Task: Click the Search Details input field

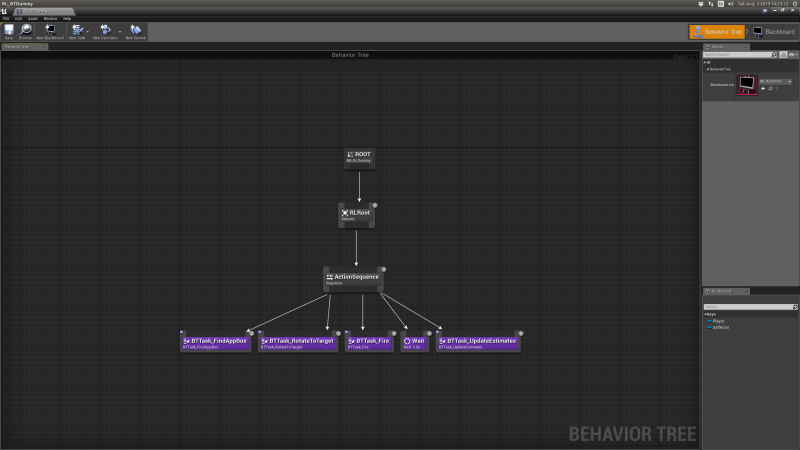Action: pyautogui.click(x=740, y=54)
